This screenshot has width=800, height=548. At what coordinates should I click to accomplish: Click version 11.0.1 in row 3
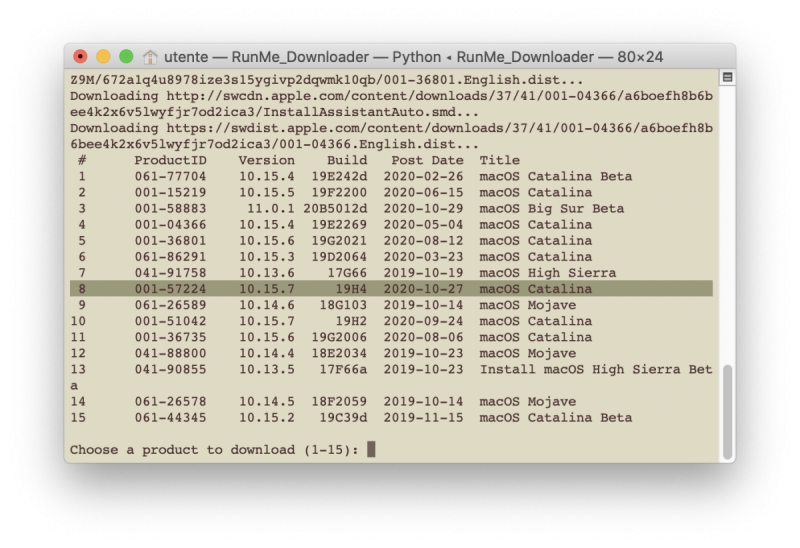click(270, 209)
